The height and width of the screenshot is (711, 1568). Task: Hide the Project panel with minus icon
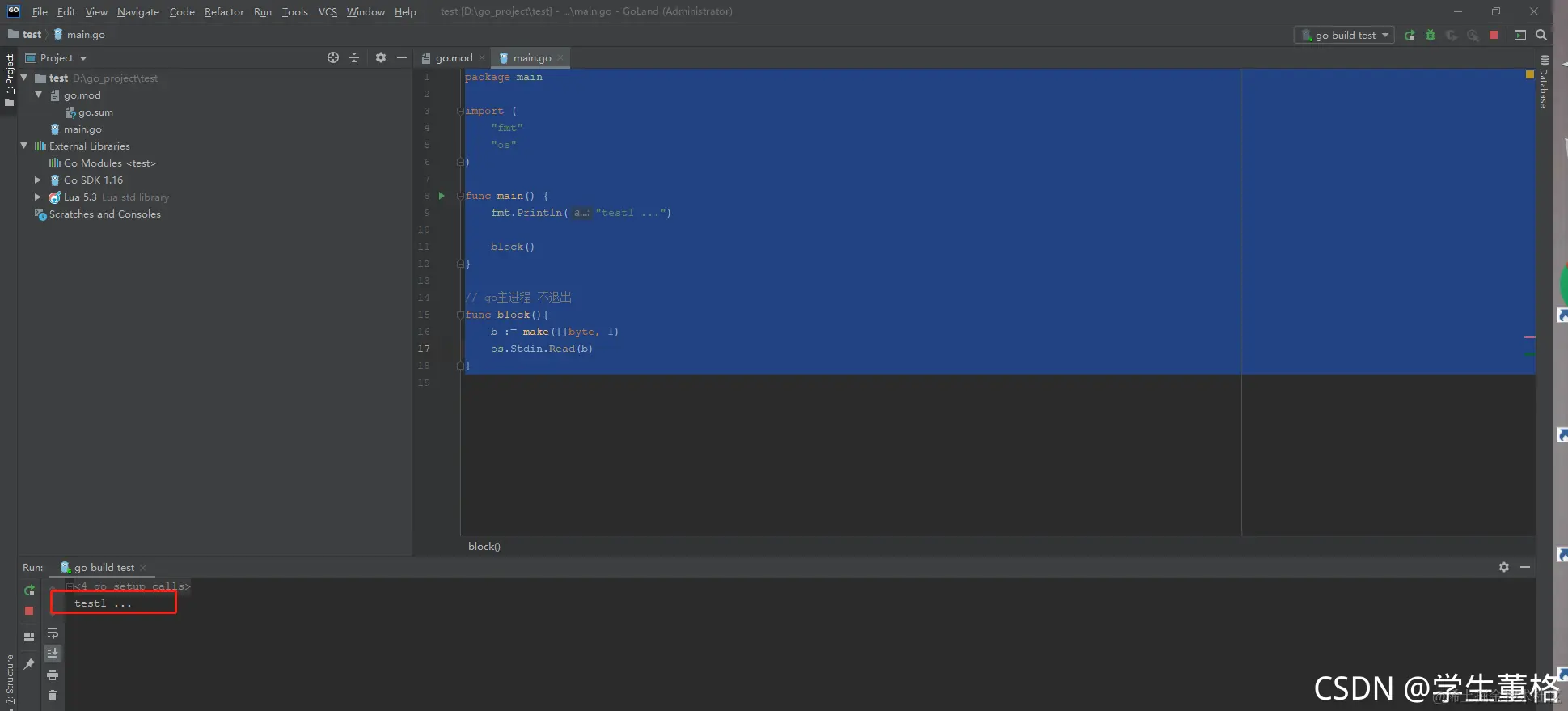pos(402,57)
